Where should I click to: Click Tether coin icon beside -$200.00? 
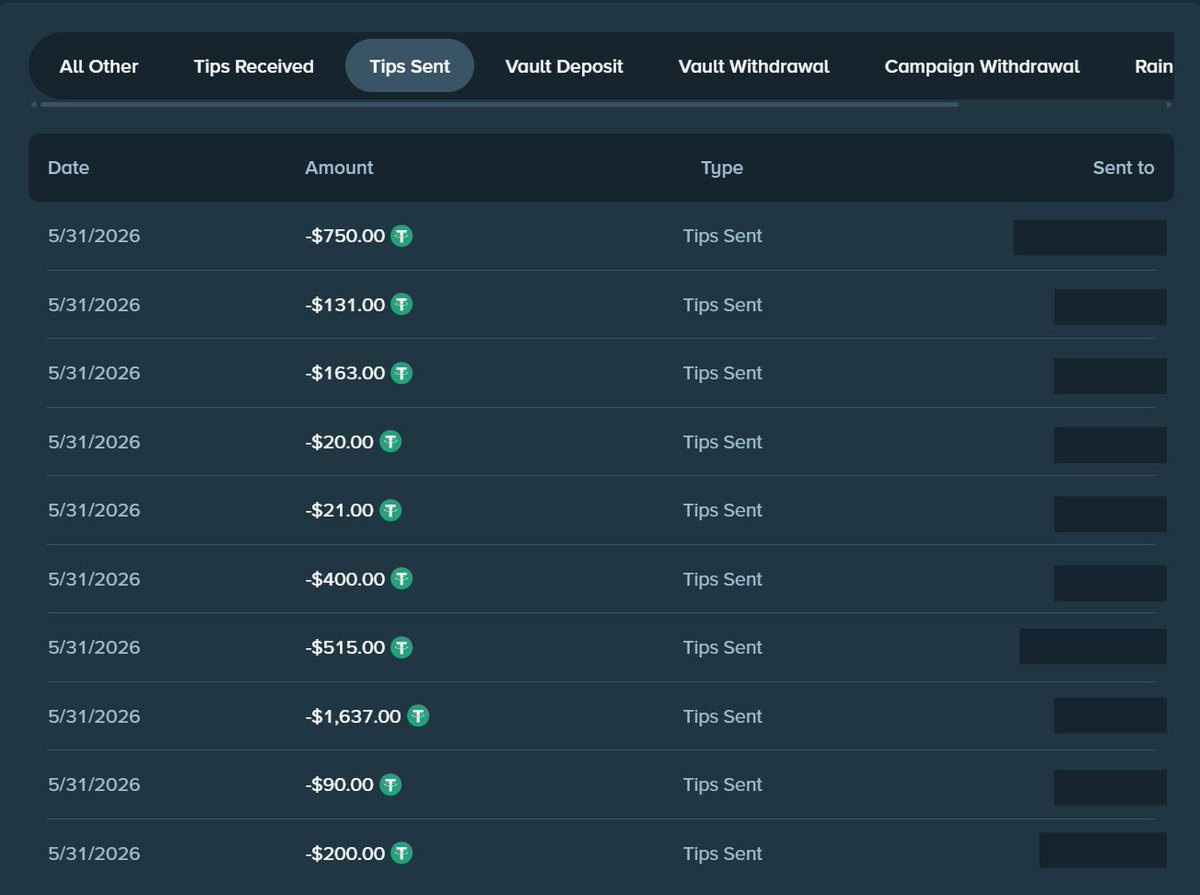[x=402, y=853]
